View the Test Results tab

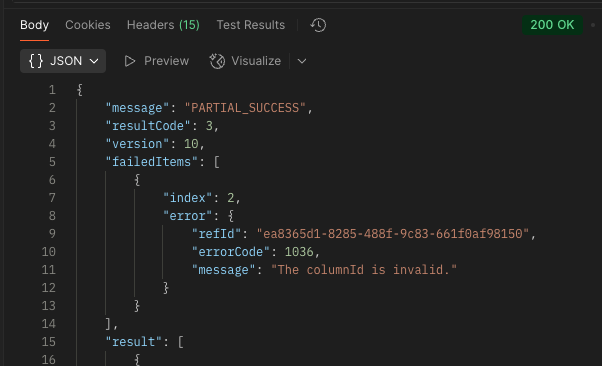click(x=251, y=25)
